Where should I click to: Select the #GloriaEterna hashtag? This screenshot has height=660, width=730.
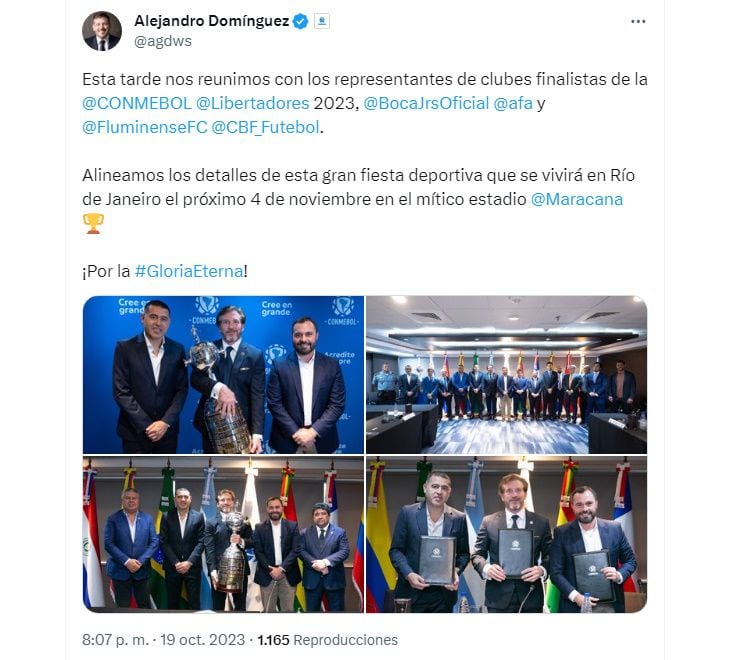[x=189, y=271]
